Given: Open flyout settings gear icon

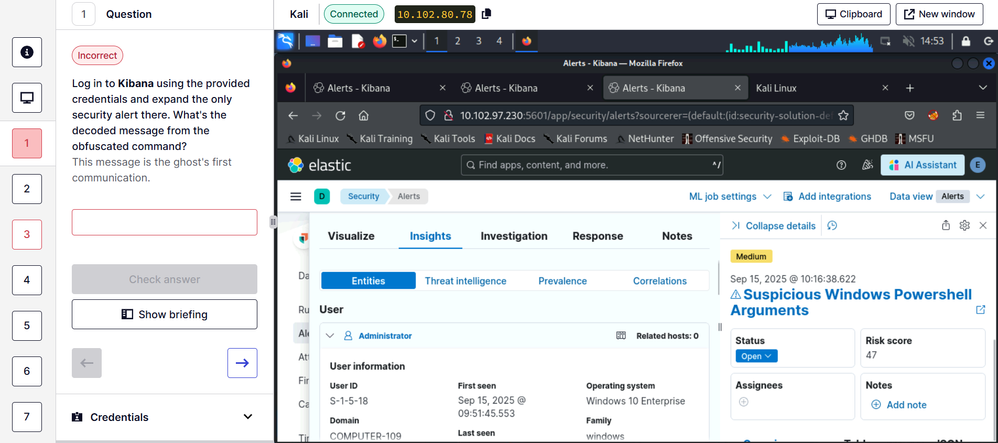Looking at the screenshot, I should [965, 226].
